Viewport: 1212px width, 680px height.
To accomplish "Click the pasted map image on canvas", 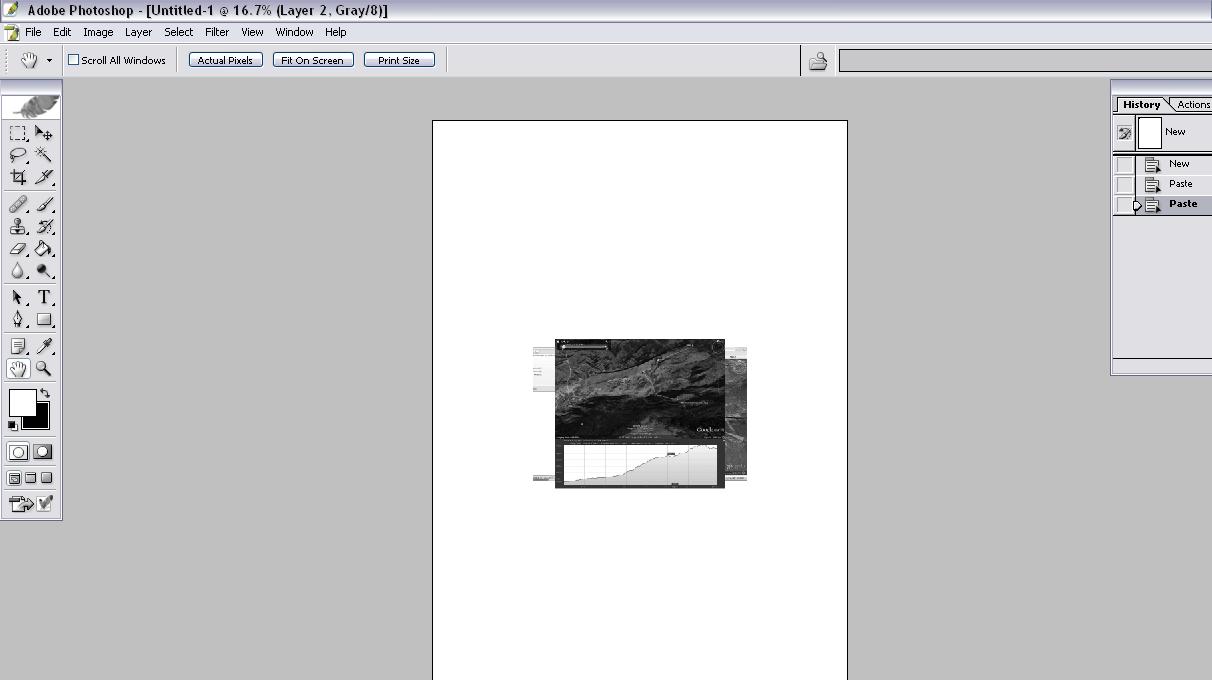I will 640,413.
